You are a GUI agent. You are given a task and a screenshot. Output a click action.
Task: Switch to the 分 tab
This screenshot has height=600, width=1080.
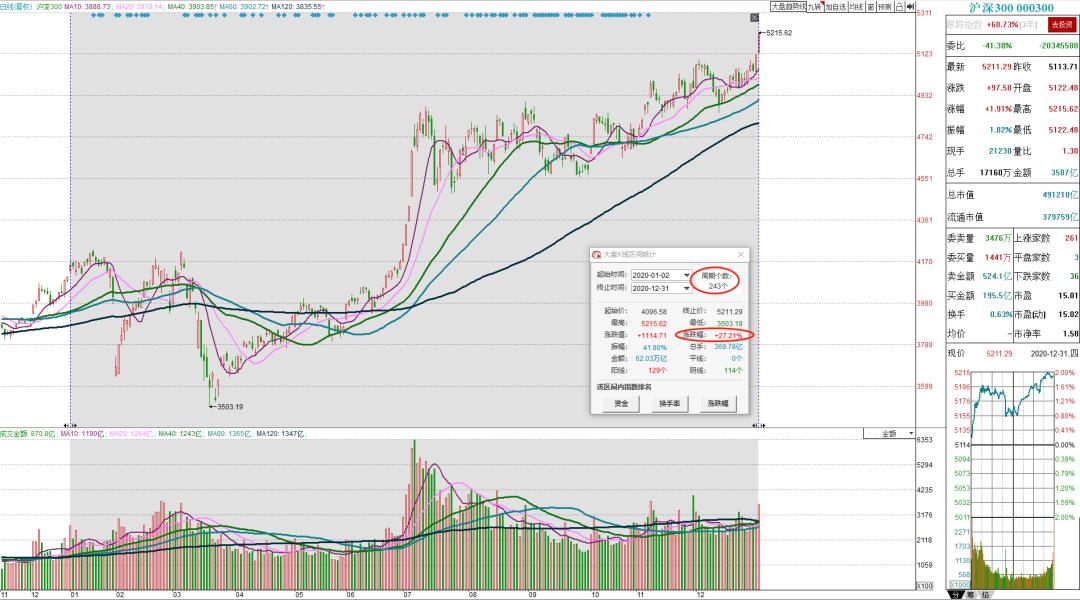tap(955, 594)
